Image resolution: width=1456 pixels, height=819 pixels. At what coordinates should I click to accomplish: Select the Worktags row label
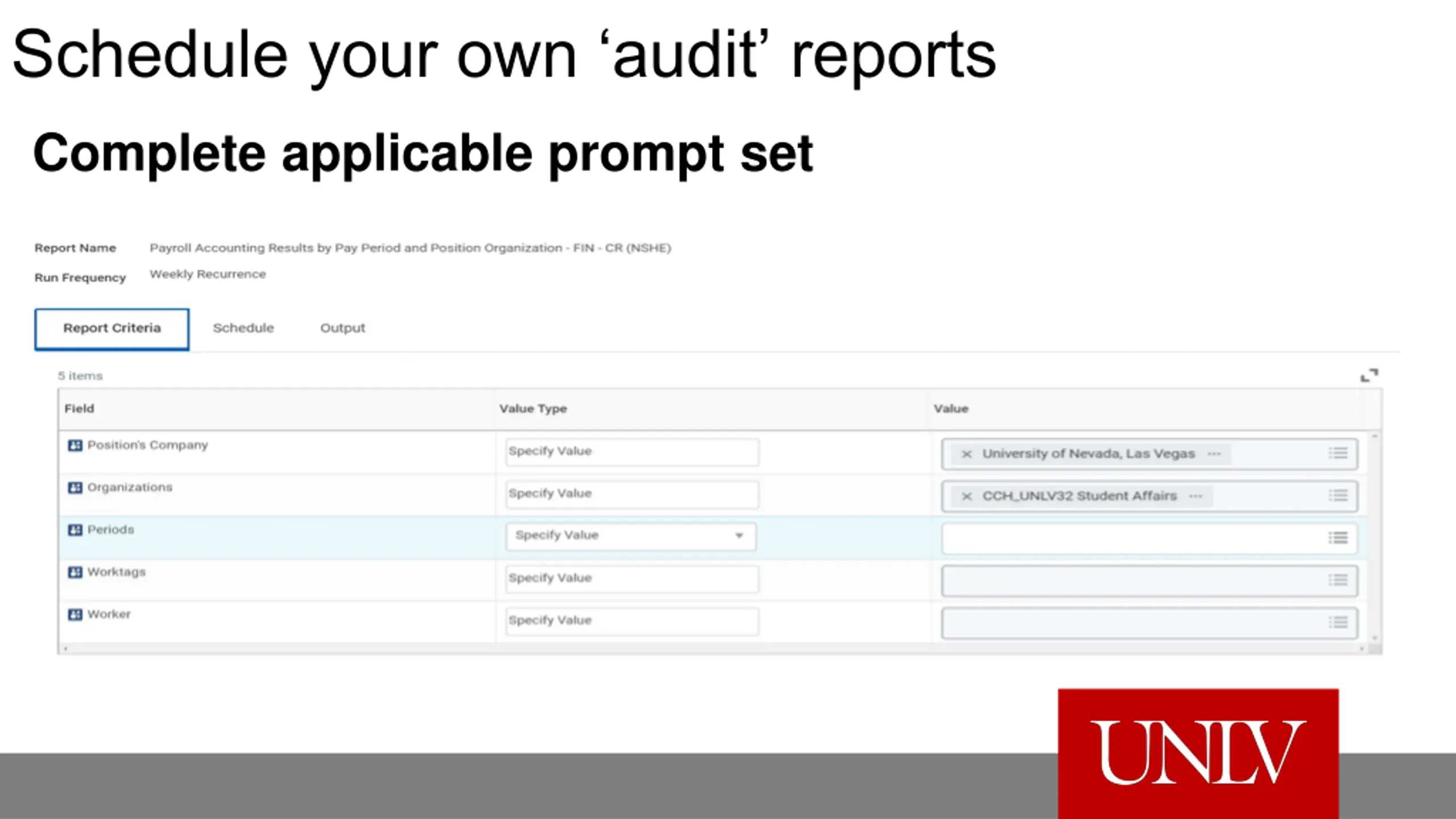point(116,572)
